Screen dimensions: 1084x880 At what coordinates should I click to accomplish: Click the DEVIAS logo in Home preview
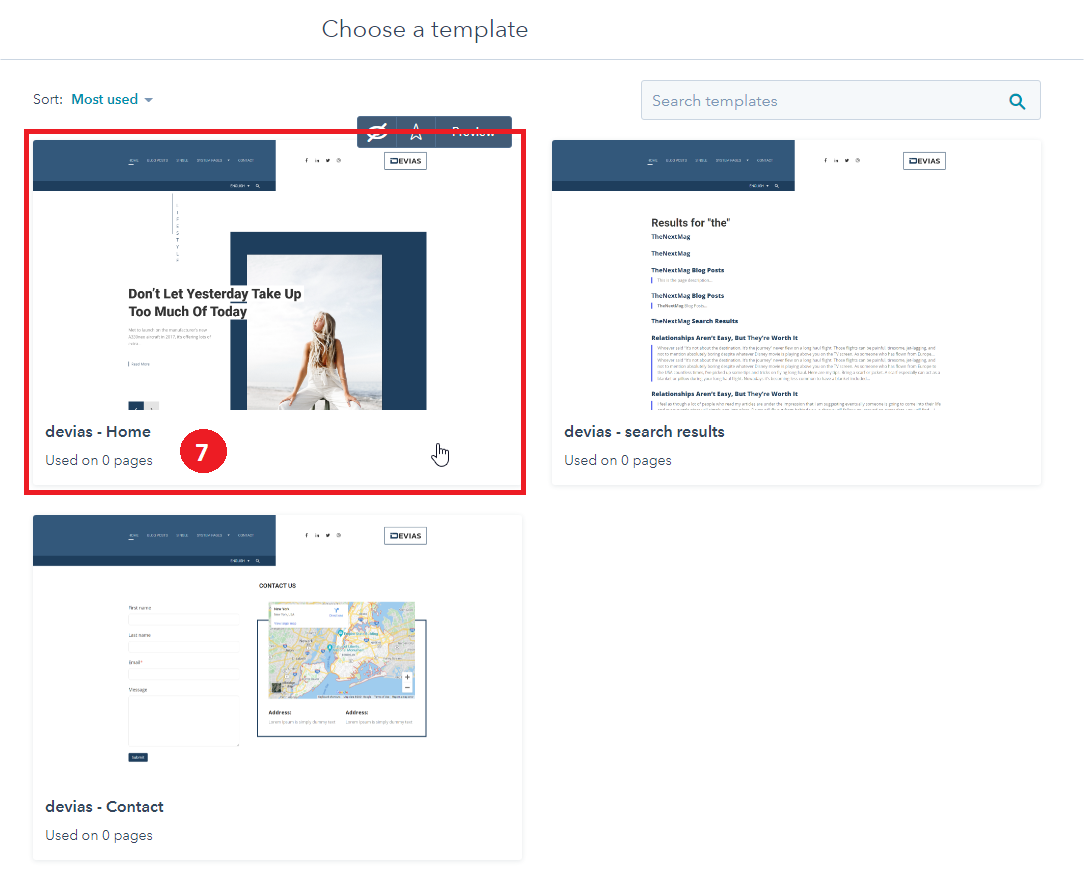coord(405,161)
